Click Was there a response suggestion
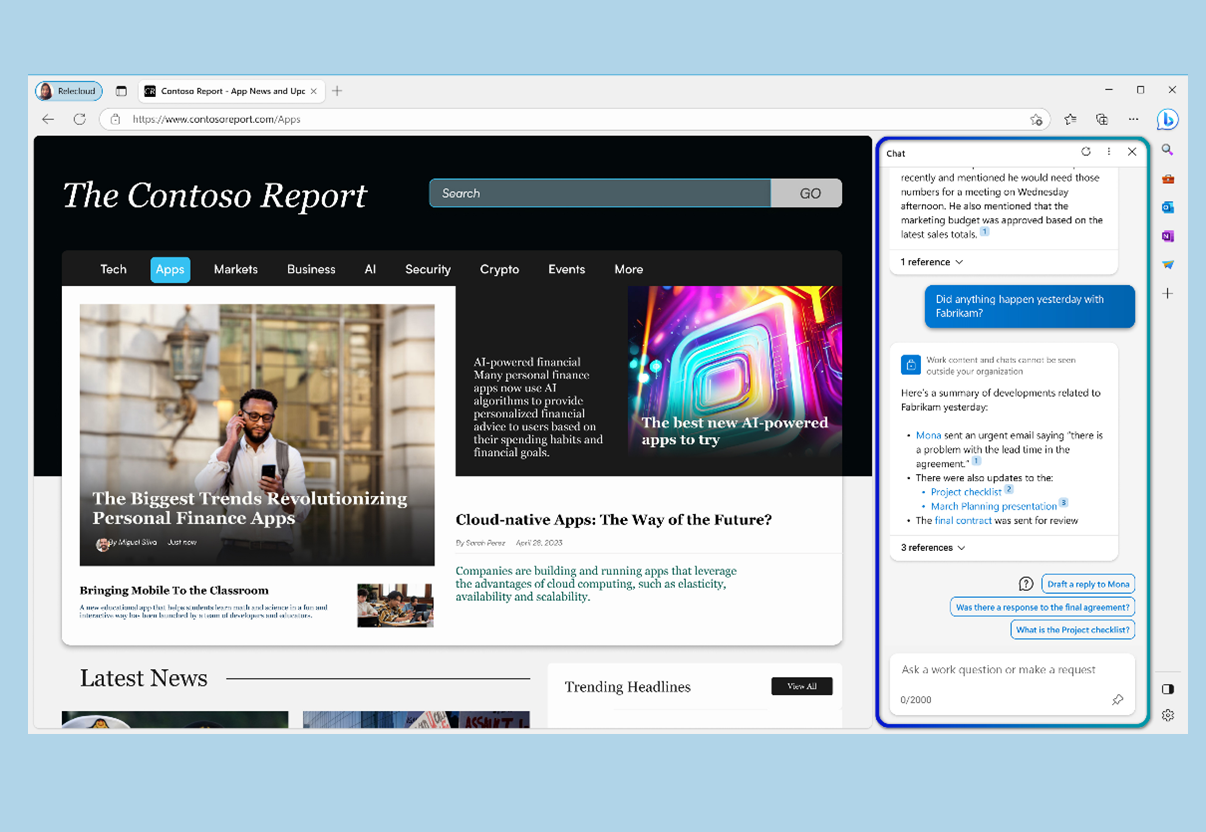Viewport: 1206px width, 832px height. 1042,607
